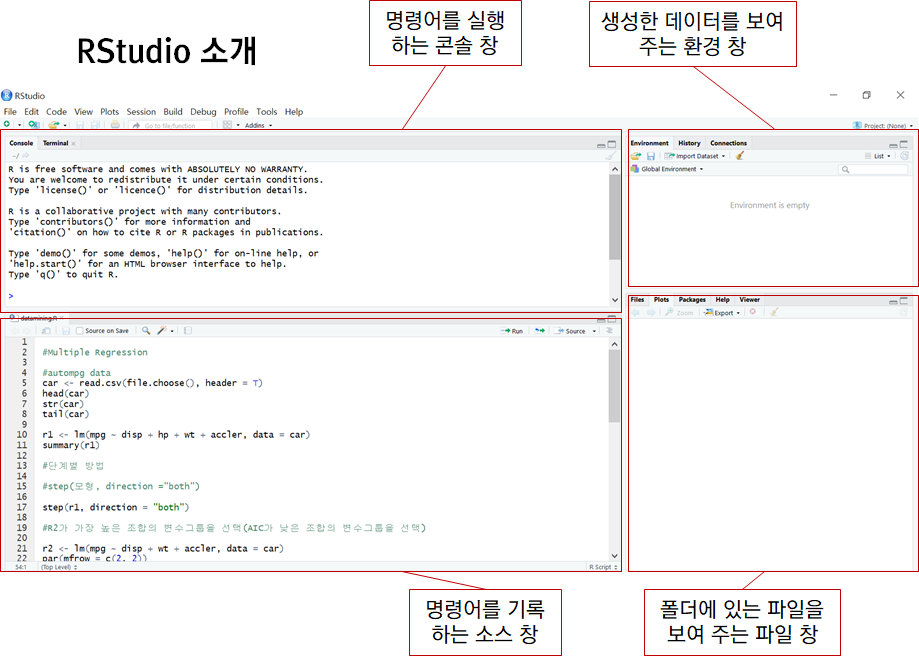Open the workspace panes layout grid icon
Screen dimensions: 919x659
pos(227,125)
